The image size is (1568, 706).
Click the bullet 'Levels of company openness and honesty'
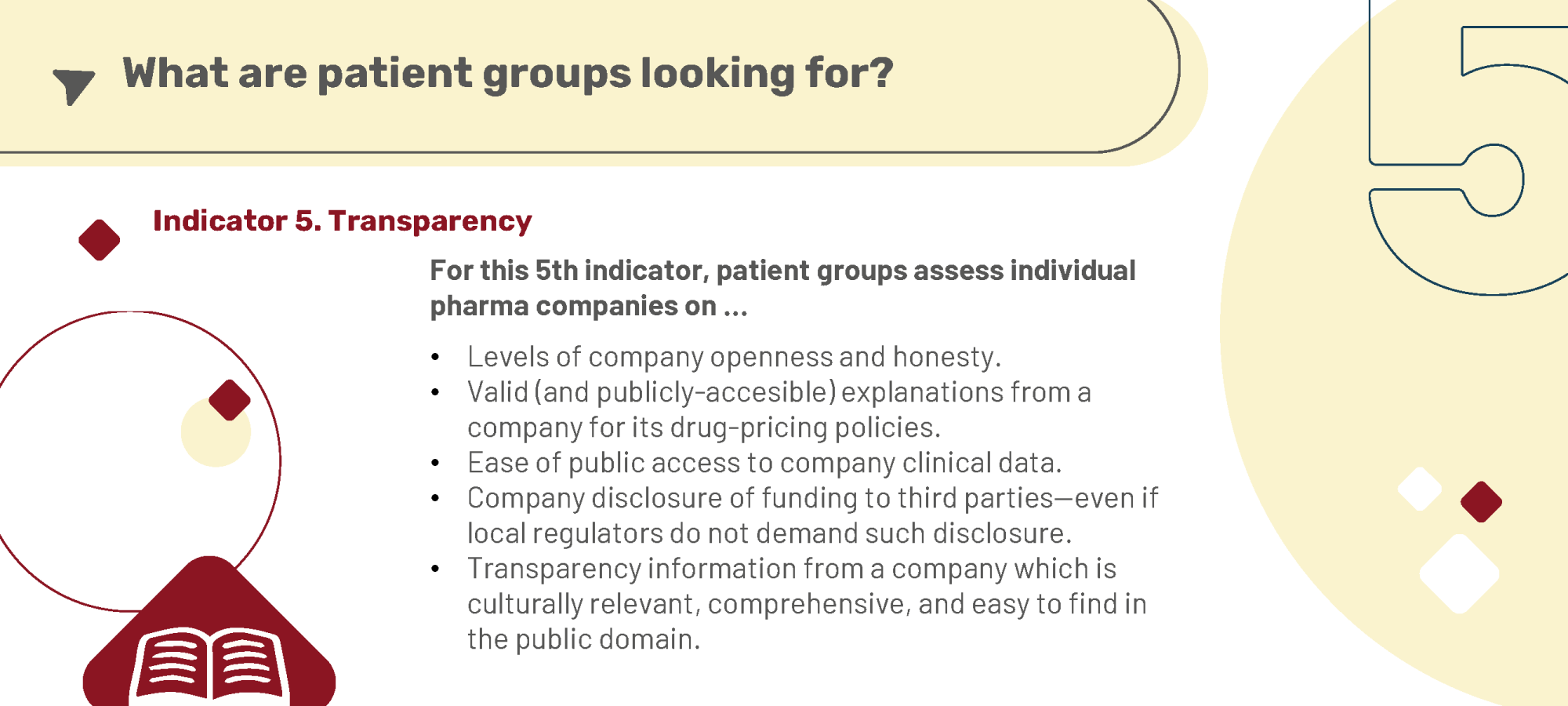pos(734,357)
